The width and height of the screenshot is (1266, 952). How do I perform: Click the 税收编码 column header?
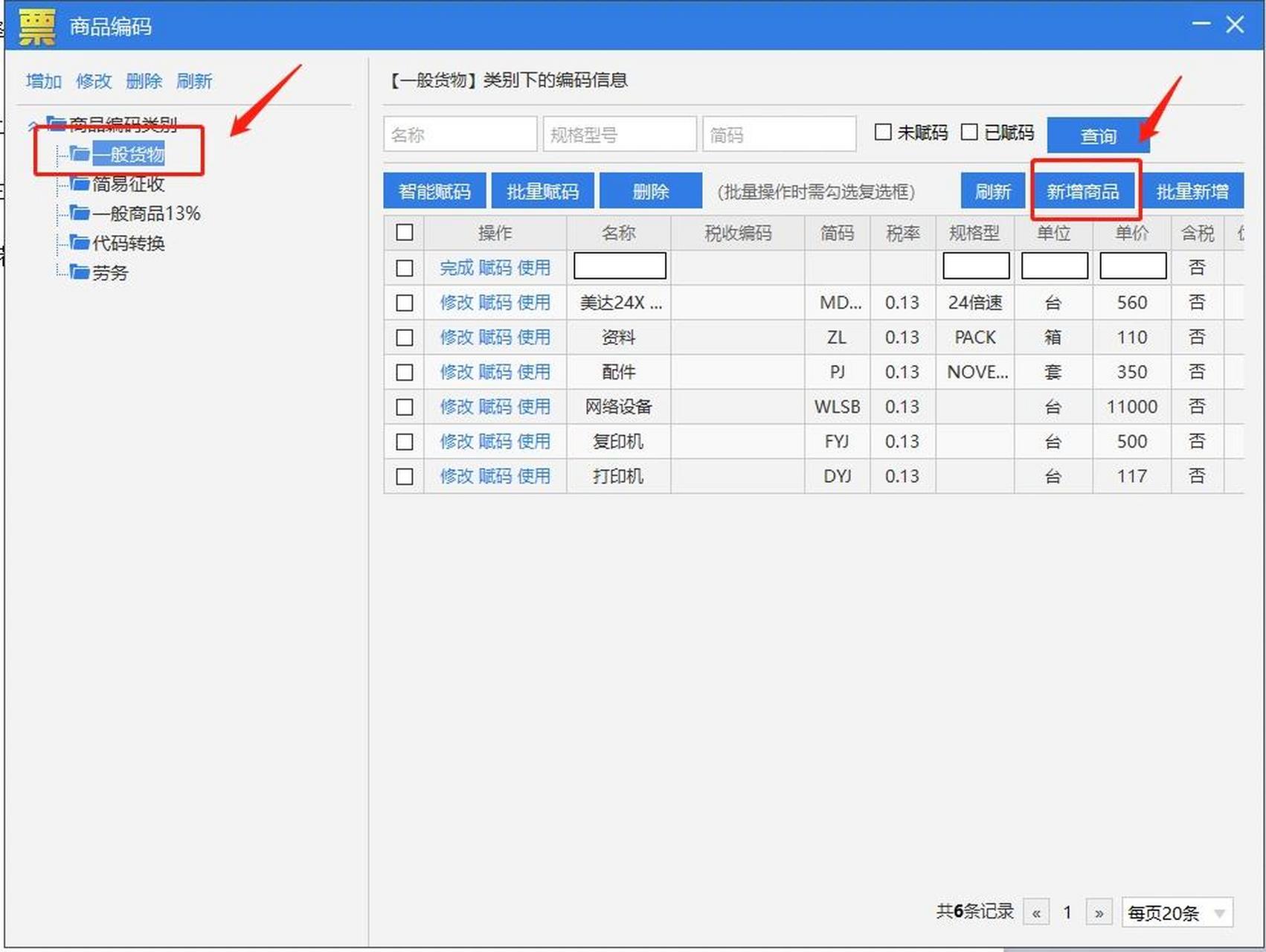pyautogui.click(x=738, y=233)
